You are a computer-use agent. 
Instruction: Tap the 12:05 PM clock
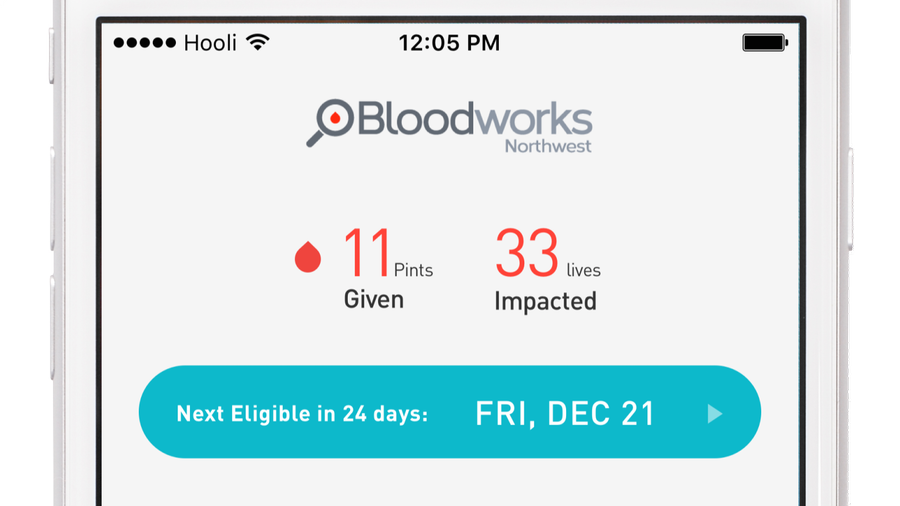tap(449, 43)
